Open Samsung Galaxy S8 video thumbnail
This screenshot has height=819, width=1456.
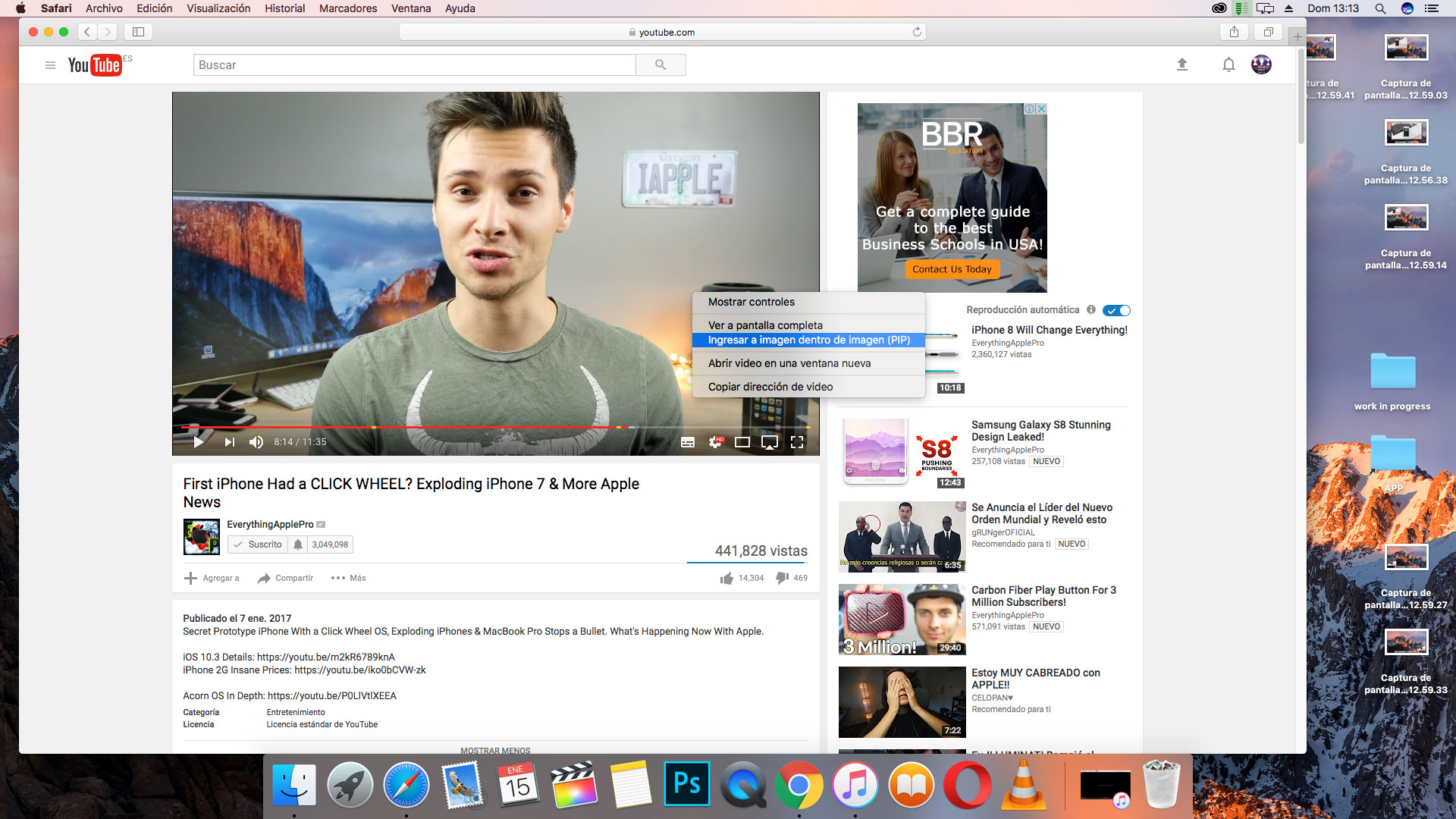click(x=902, y=453)
